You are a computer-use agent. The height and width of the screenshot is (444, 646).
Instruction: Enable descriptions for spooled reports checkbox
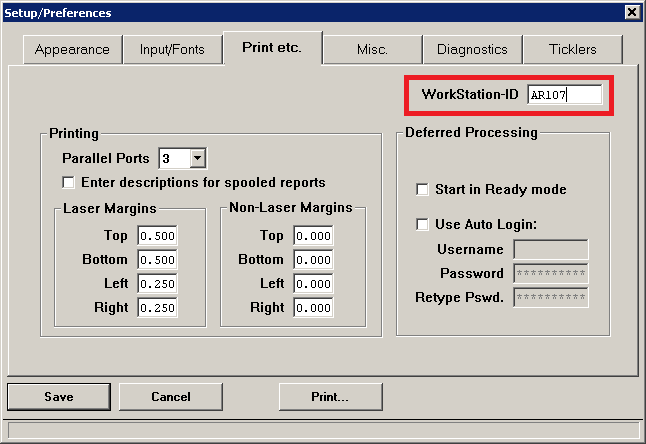pyautogui.click(x=68, y=182)
